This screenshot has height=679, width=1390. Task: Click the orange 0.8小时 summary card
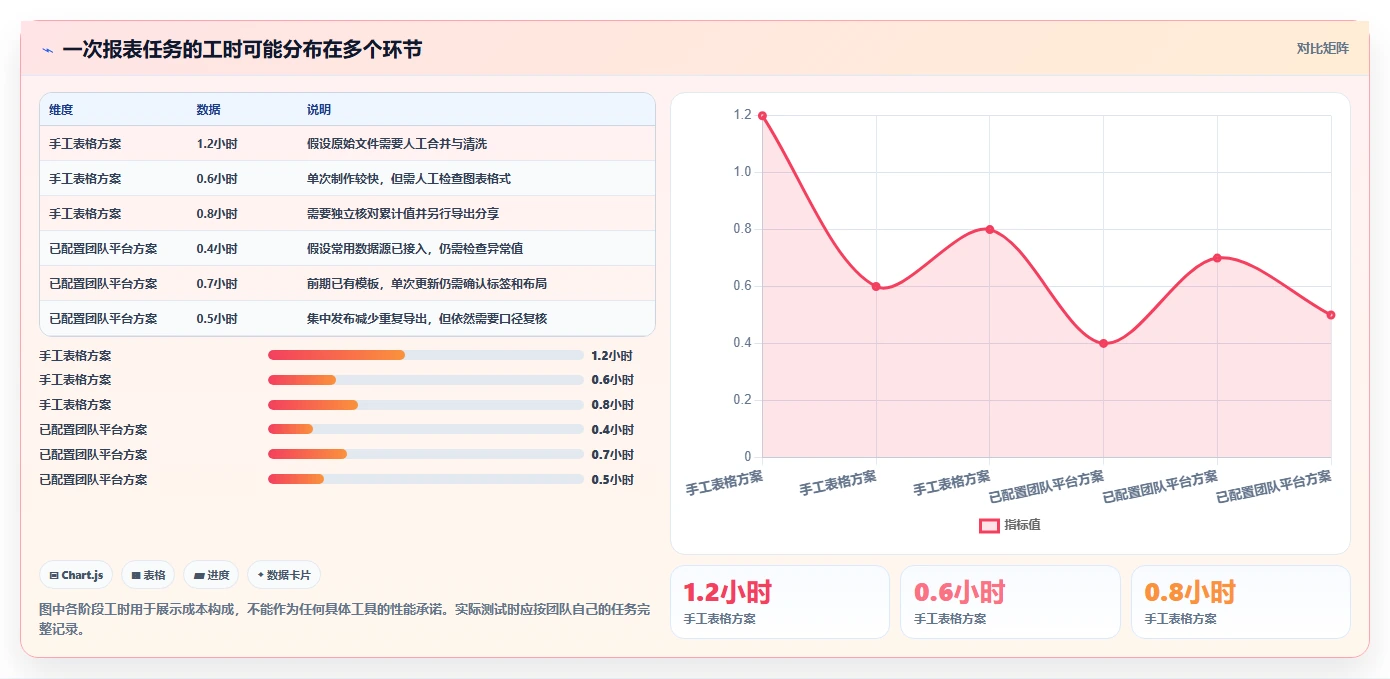pos(1241,602)
